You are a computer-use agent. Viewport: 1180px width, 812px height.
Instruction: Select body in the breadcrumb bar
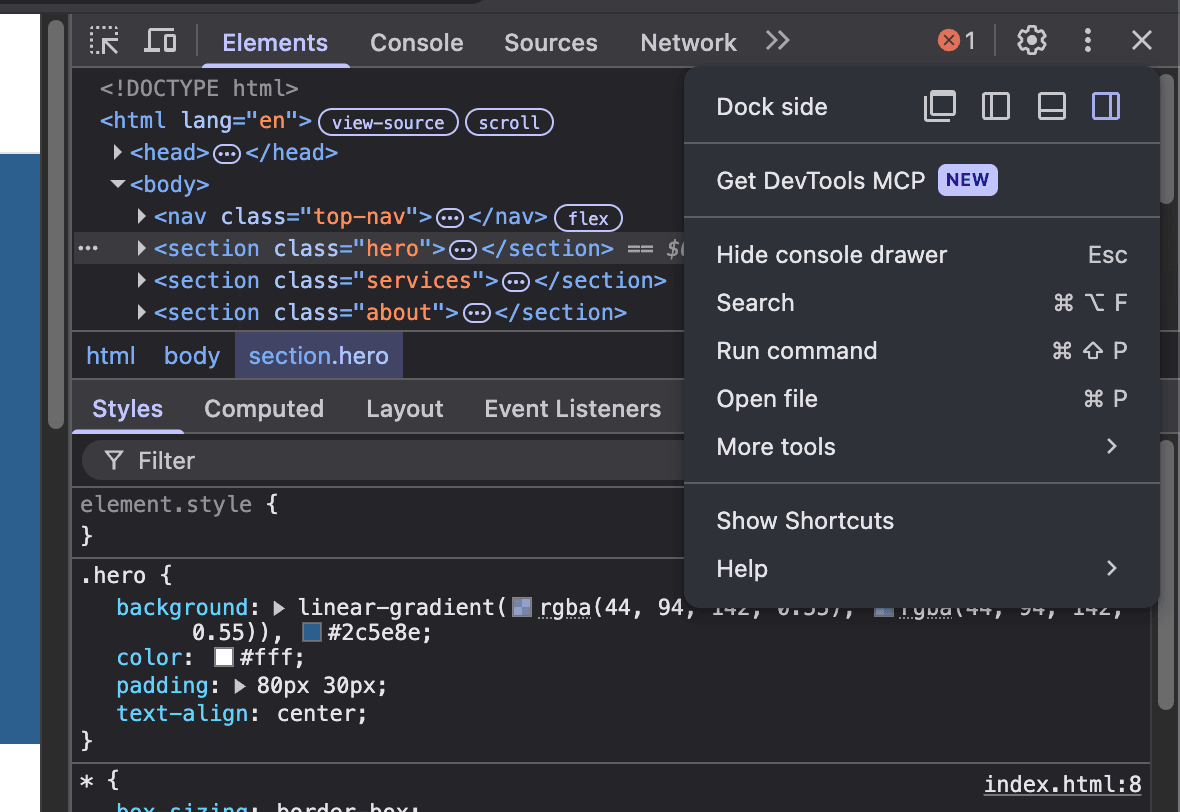(192, 355)
